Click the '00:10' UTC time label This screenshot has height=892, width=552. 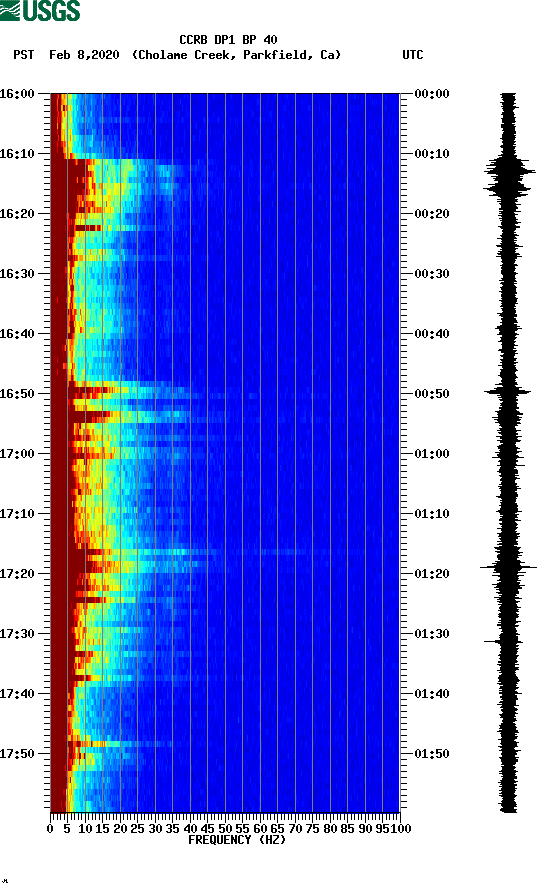coord(432,154)
